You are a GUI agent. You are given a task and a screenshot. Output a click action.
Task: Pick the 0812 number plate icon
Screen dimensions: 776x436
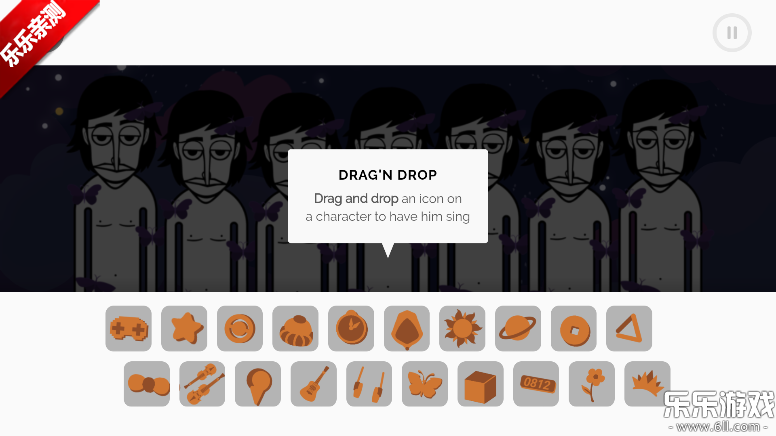click(536, 384)
